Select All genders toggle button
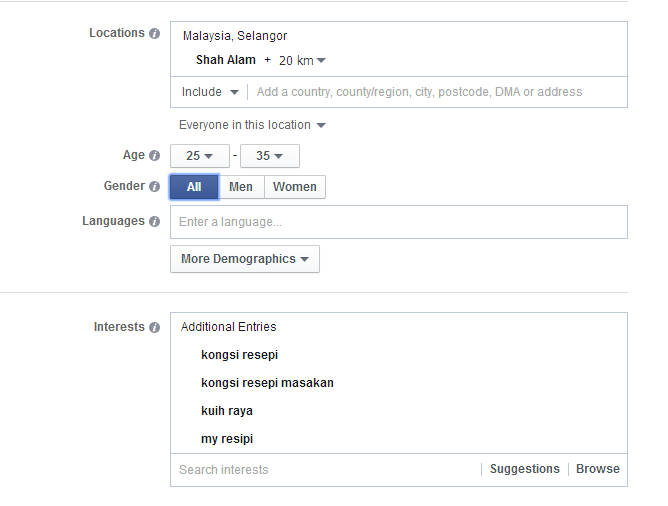 (194, 187)
